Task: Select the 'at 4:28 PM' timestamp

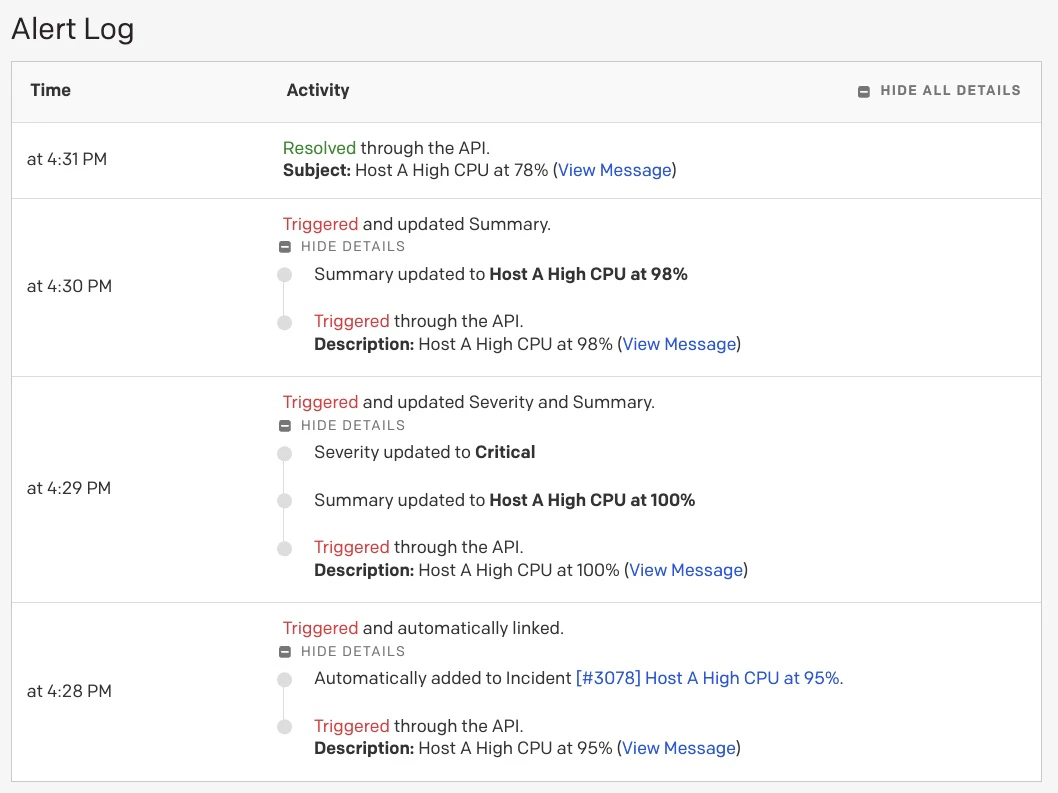Action: click(x=69, y=691)
